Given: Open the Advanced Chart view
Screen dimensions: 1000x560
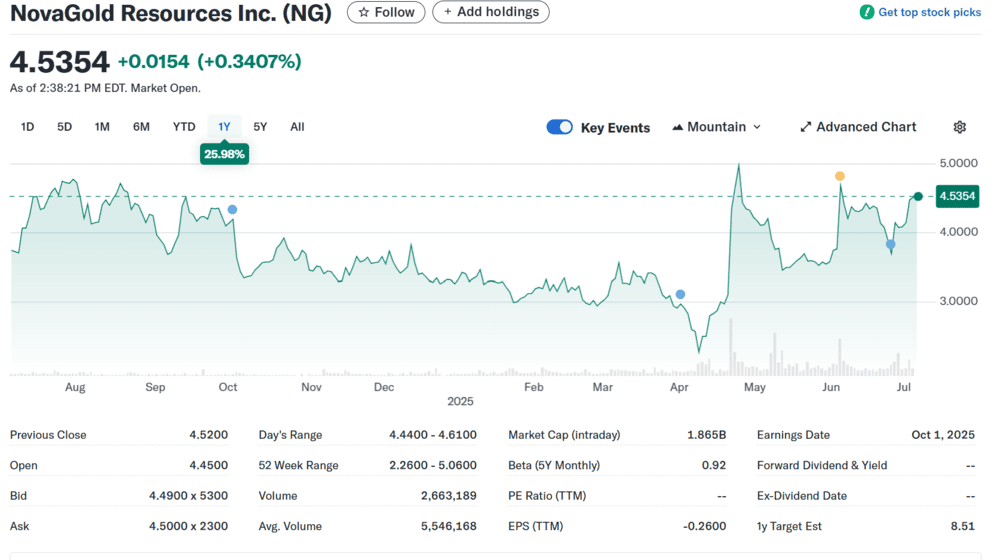Looking at the screenshot, I should click(858, 127).
